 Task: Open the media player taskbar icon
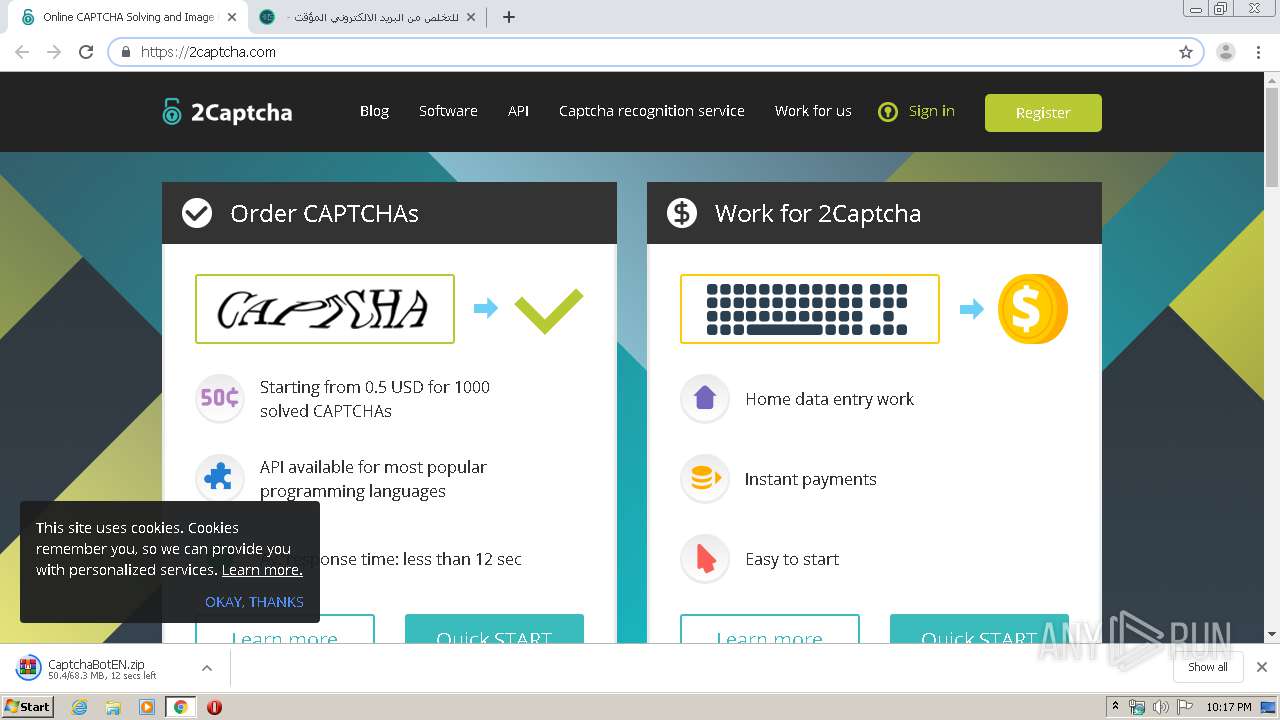pos(146,707)
